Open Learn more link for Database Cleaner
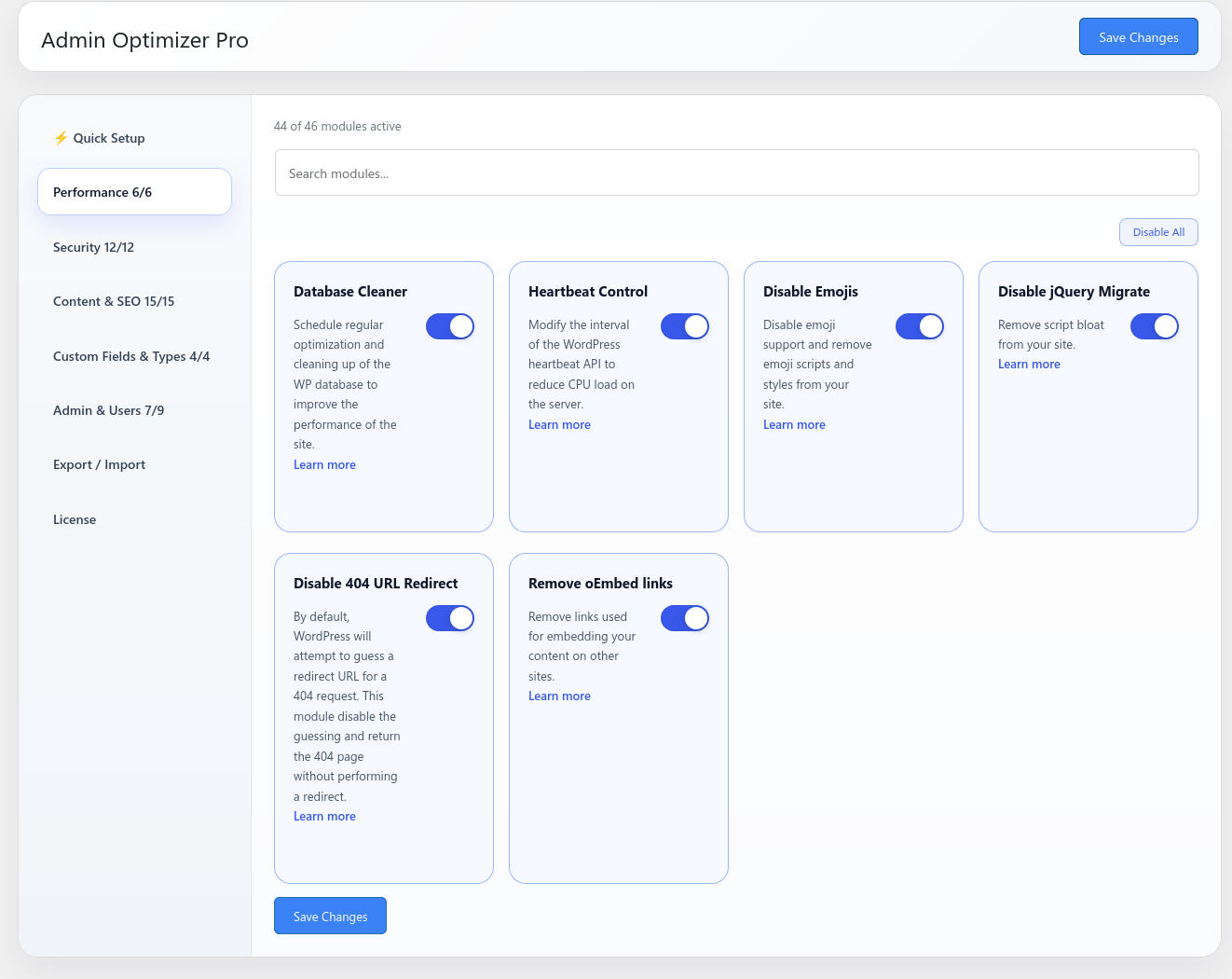 [324, 464]
